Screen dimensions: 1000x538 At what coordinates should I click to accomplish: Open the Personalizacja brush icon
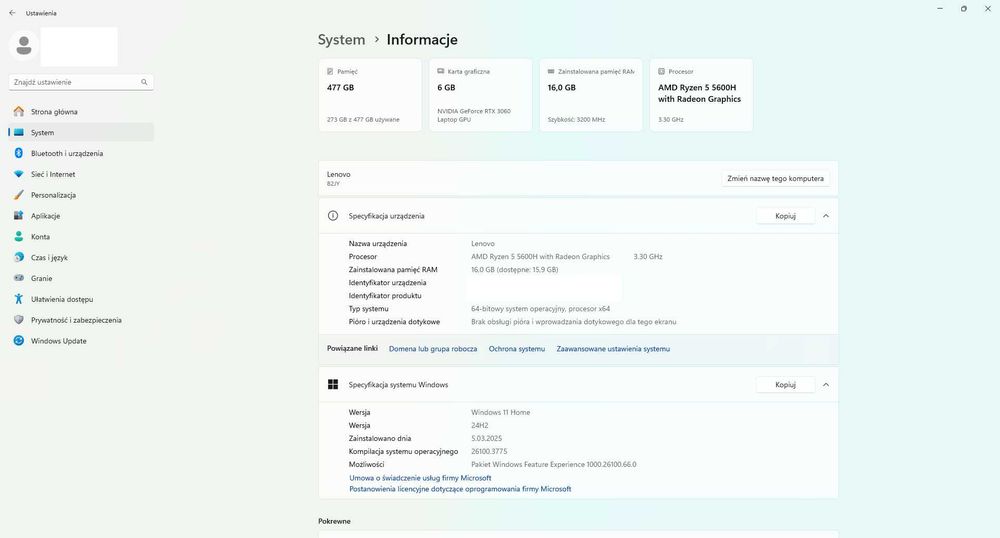tap(18, 195)
